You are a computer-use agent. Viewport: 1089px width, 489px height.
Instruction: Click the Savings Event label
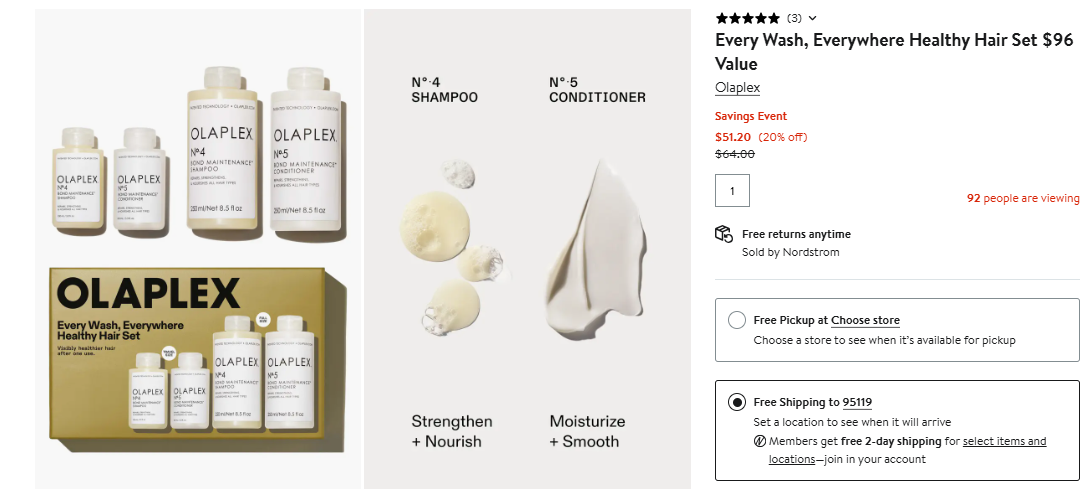click(x=751, y=116)
